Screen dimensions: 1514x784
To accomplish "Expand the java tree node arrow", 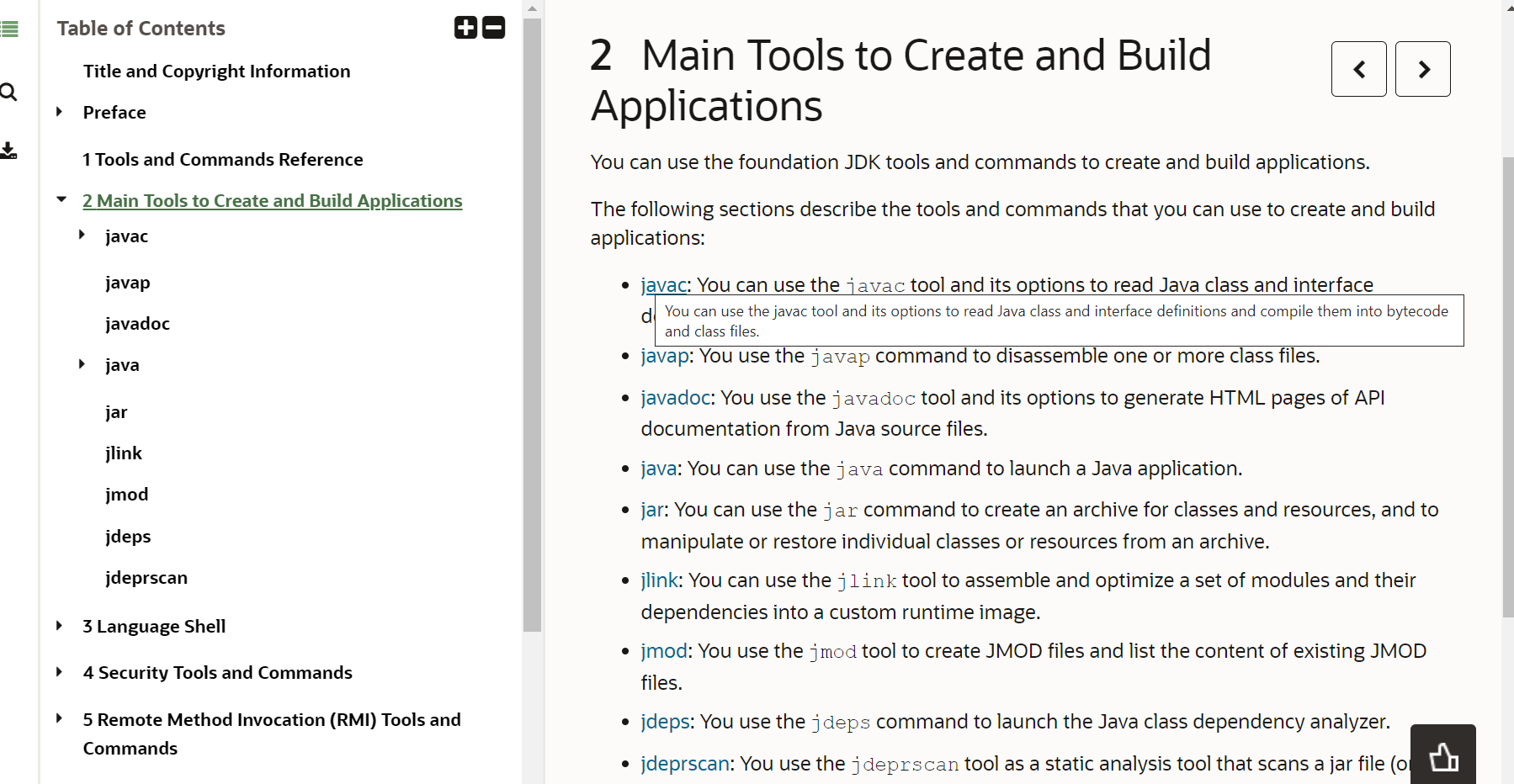I will coord(82,364).
